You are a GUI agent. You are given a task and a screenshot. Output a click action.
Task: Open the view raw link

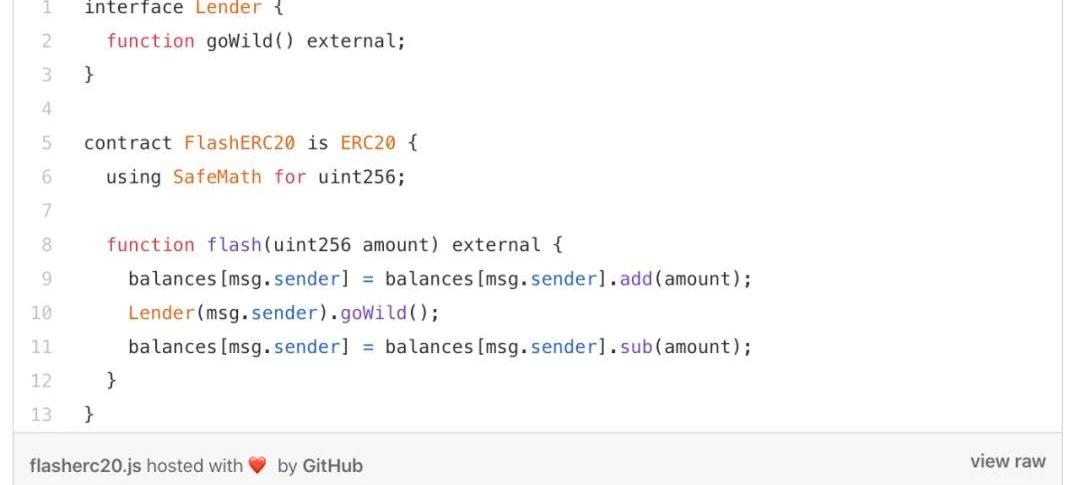[x=1007, y=461]
